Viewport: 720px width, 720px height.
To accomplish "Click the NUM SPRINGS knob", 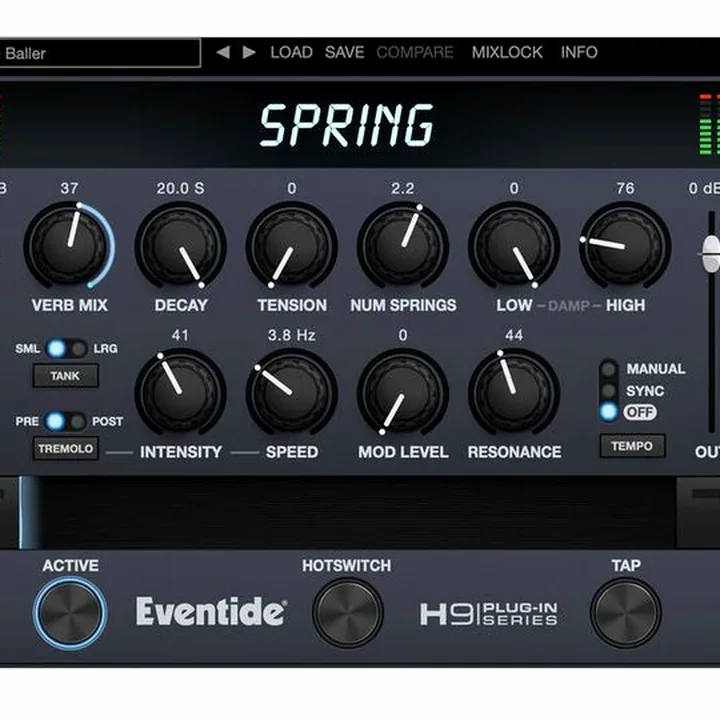I will [403, 247].
